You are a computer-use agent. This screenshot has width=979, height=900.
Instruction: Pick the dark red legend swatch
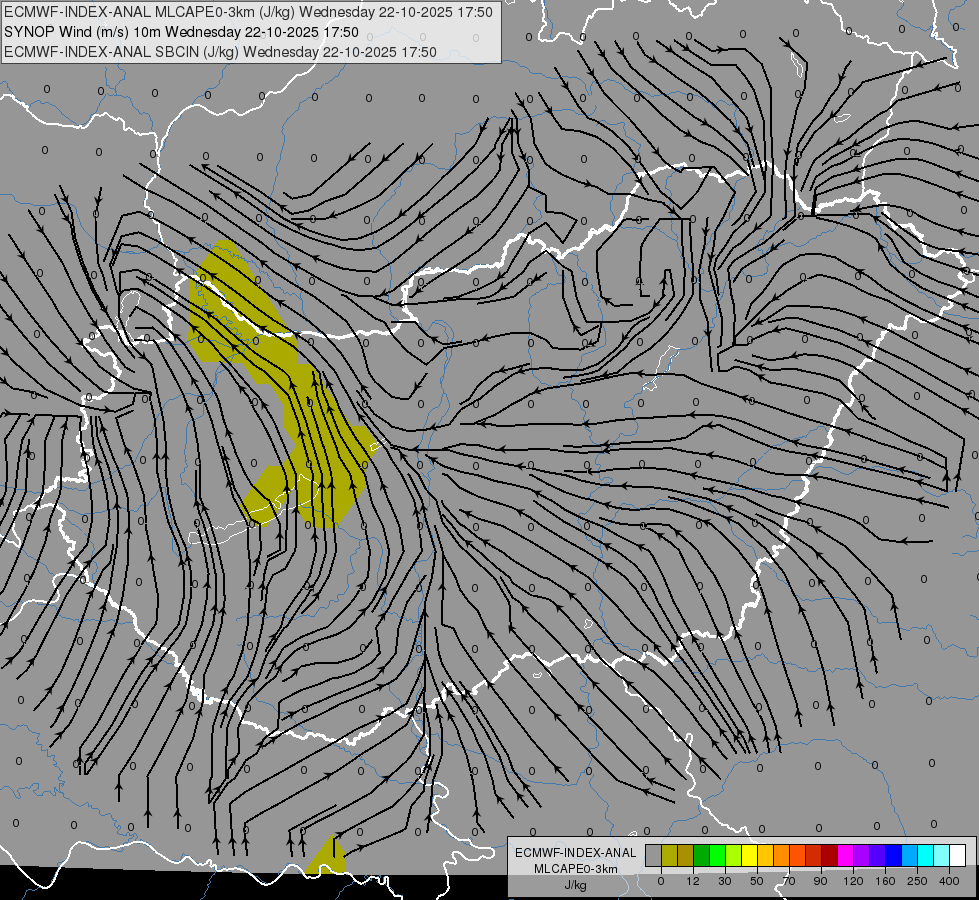(x=830, y=855)
